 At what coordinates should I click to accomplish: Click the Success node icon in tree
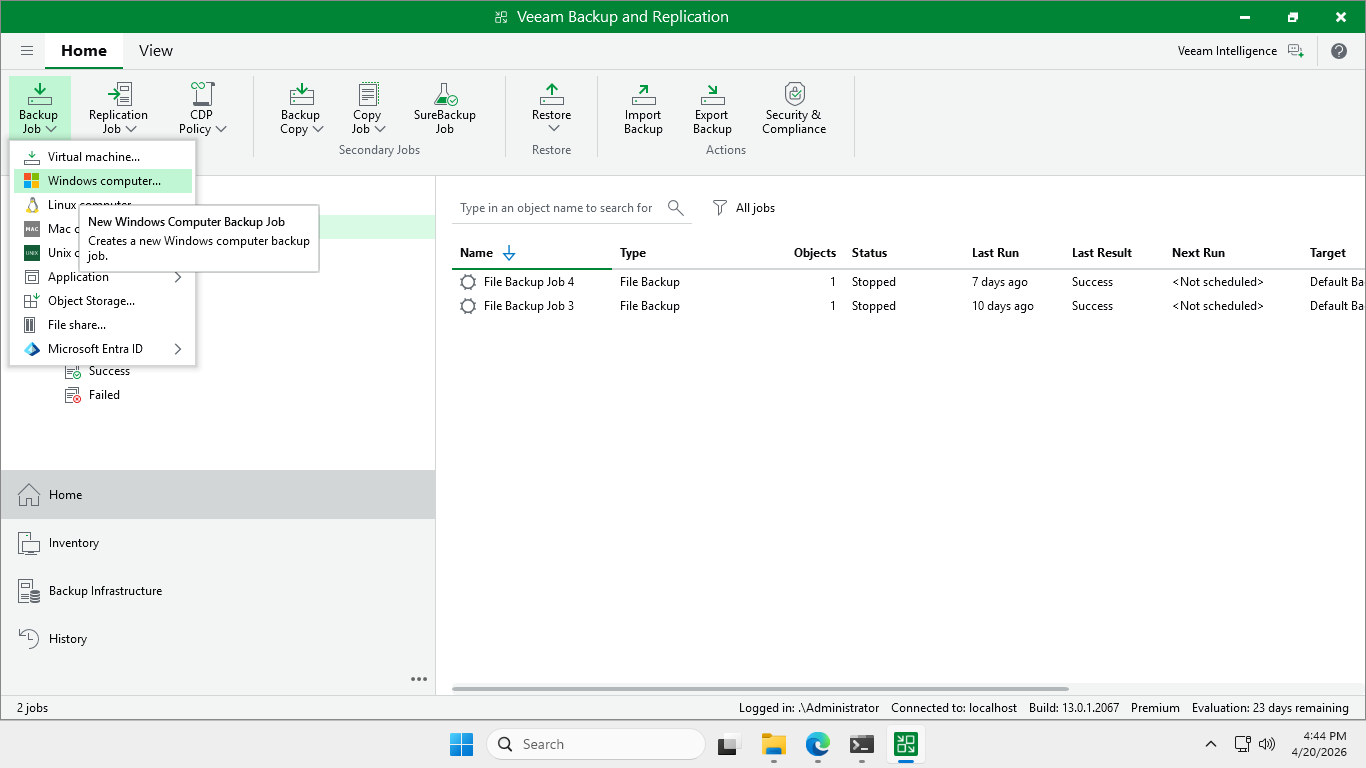pos(73,371)
